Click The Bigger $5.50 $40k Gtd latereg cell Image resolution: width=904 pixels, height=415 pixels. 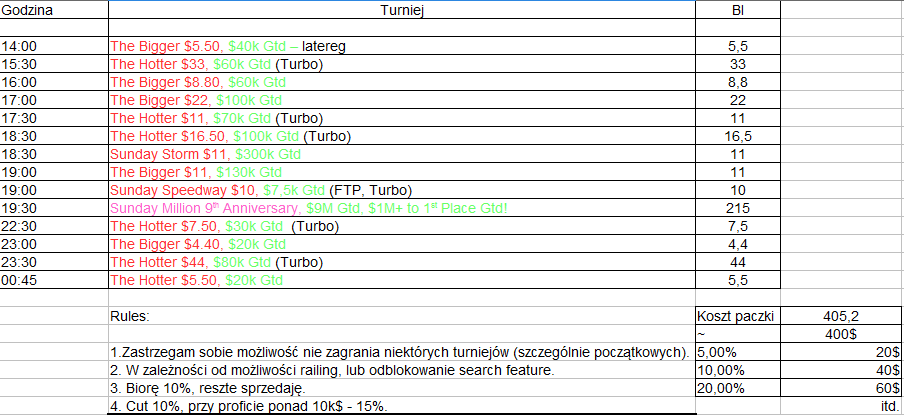(402, 46)
